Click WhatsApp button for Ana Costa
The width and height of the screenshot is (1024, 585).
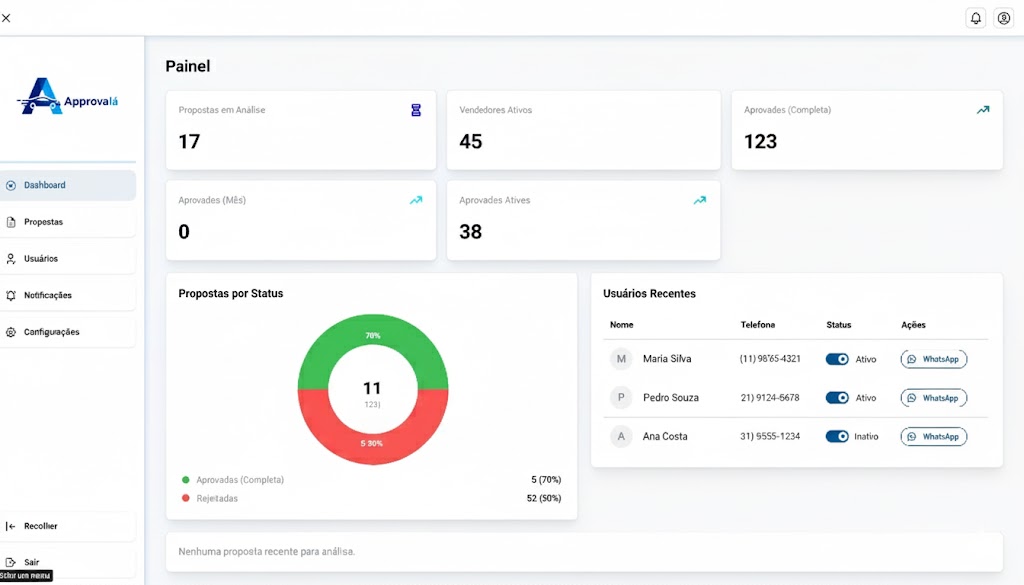click(x=933, y=436)
